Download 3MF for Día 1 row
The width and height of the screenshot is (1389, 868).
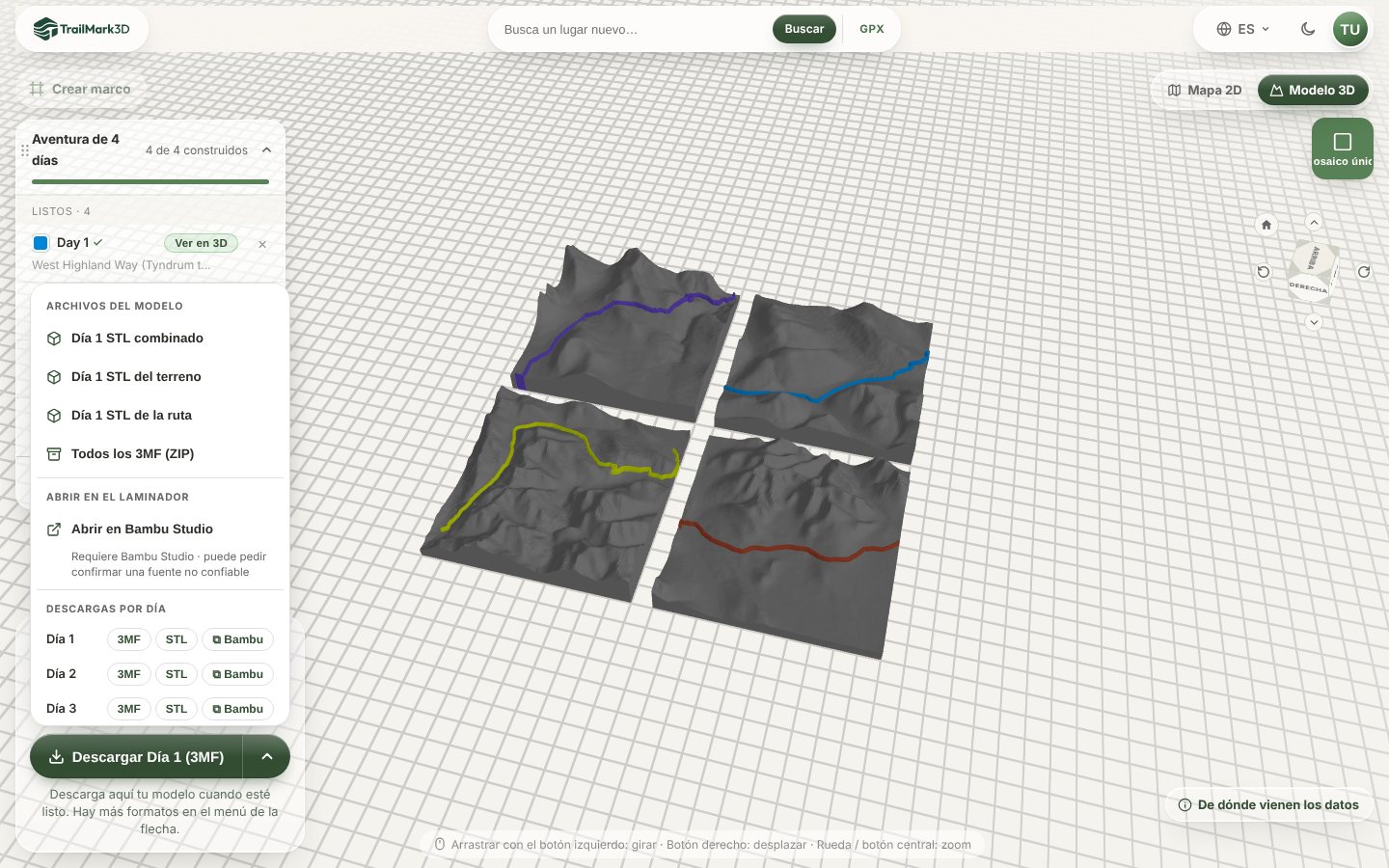pyautogui.click(x=128, y=639)
